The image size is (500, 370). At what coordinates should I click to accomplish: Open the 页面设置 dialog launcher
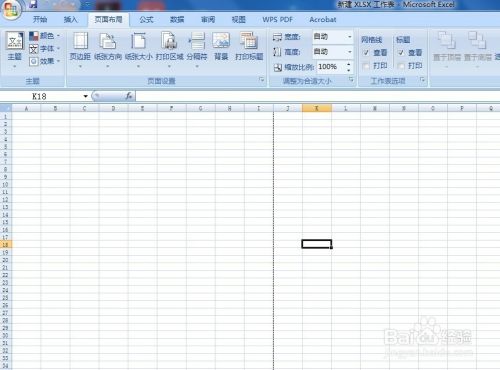coord(262,80)
